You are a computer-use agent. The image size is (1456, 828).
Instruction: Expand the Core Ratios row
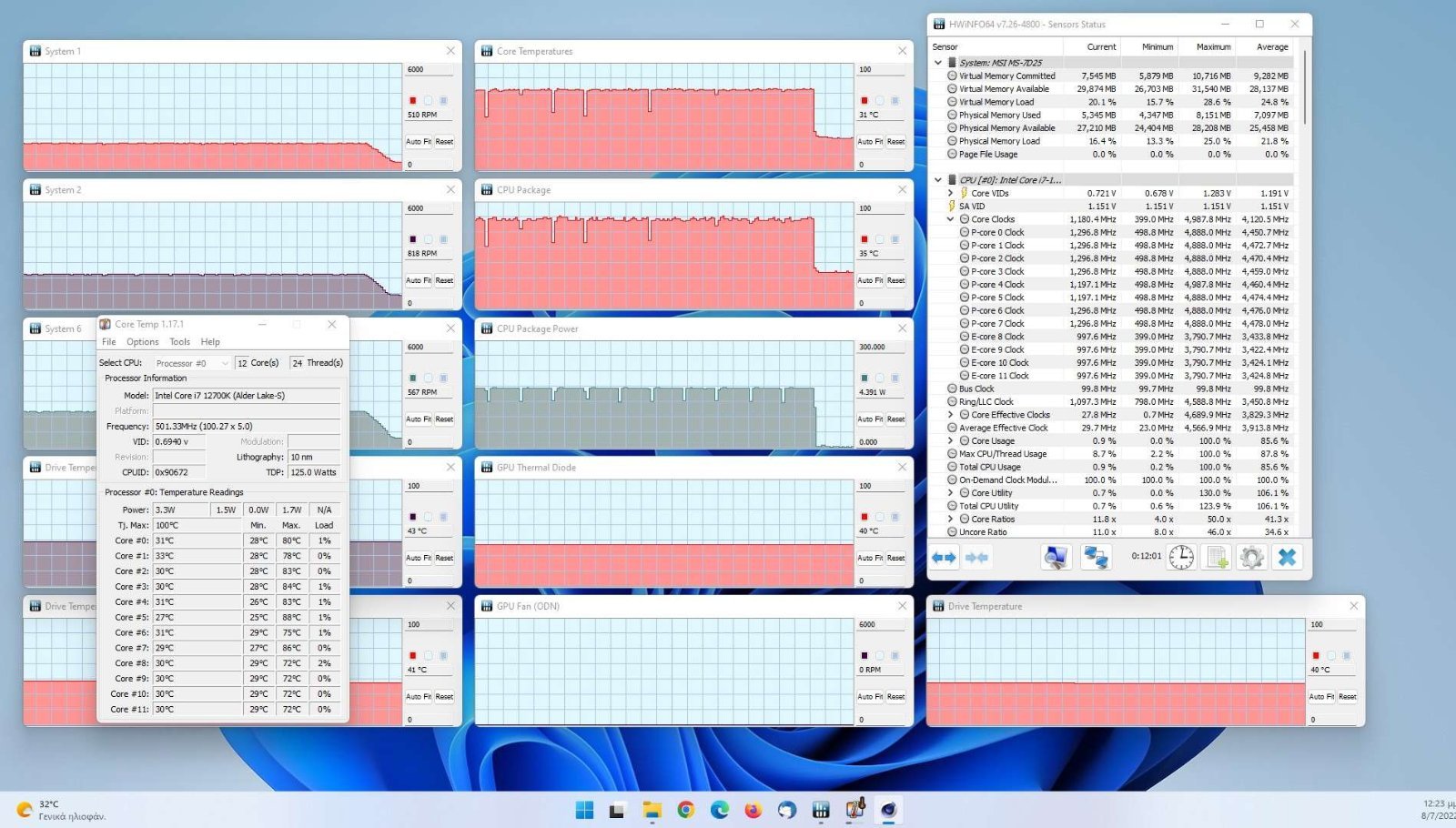[951, 519]
